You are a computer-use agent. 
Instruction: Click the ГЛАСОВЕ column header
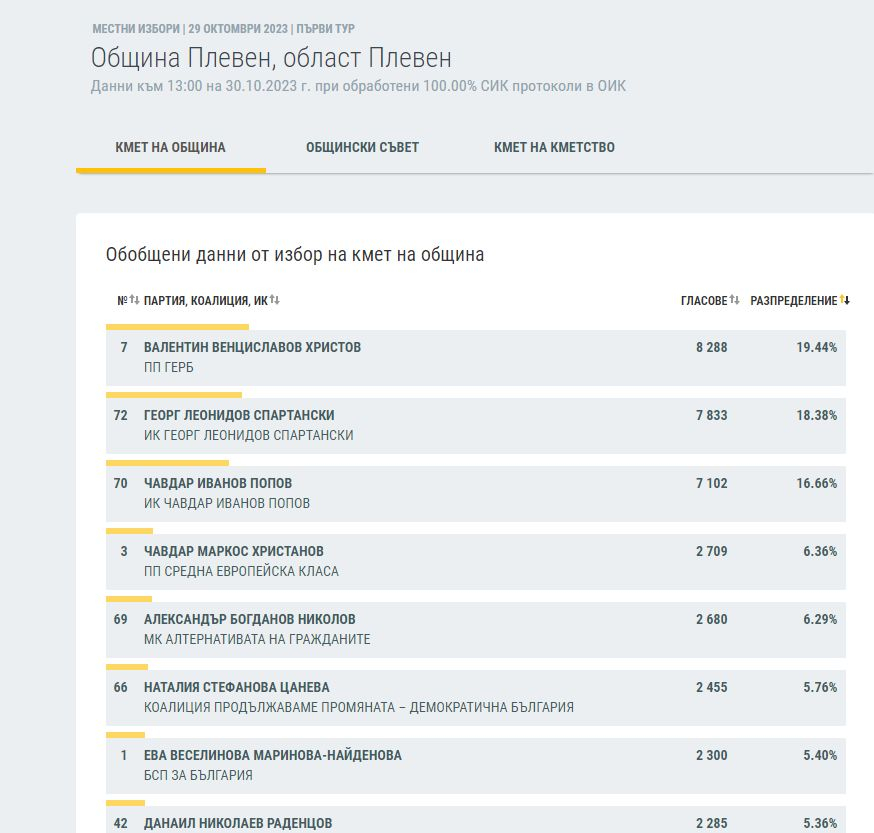pyautogui.click(x=704, y=301)
